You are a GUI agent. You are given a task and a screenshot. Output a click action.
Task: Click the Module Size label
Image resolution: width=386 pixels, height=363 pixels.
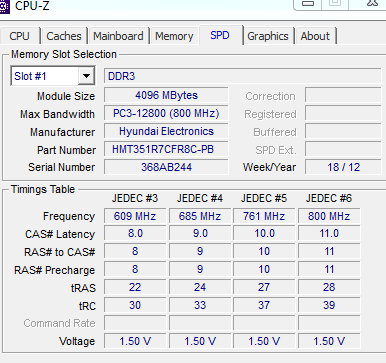(66, 96)
